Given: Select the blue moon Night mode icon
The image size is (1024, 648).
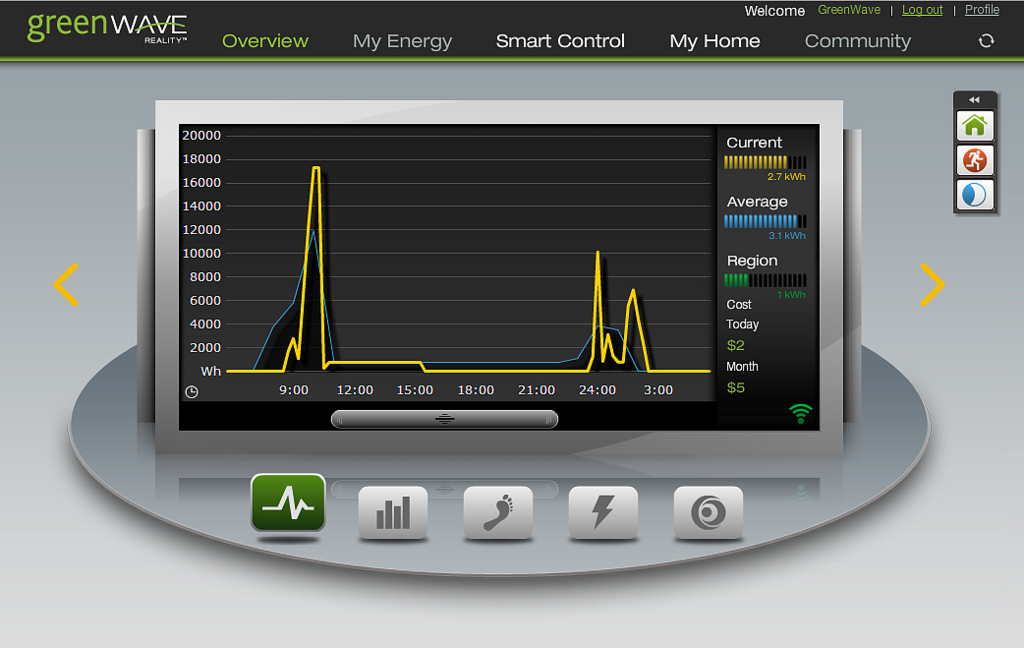Looking at the screenshot, I should click(x=974, y=195).
